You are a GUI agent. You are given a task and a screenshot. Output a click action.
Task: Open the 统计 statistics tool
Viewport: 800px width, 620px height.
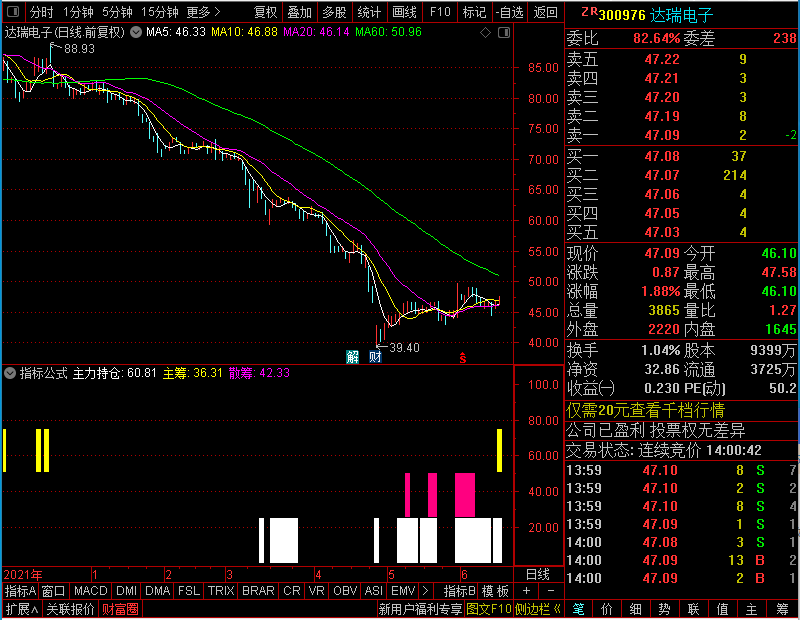tap(369, 12)
